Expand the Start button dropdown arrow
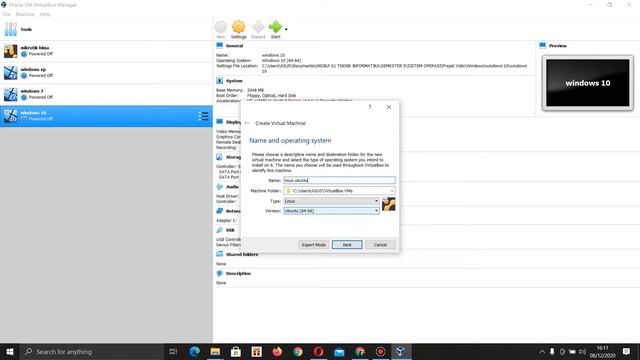This screenshot has height=360, width=640. (x=286, y=29)
